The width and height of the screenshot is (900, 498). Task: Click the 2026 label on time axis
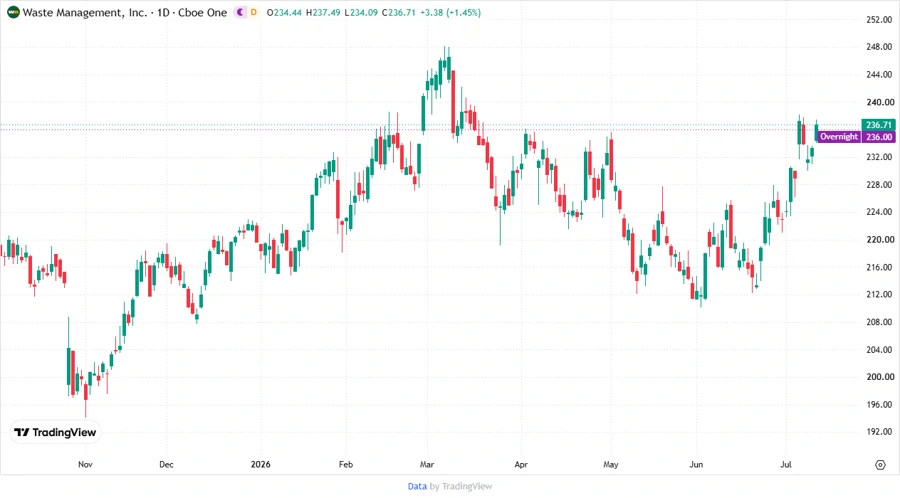(x=261, y=464)
